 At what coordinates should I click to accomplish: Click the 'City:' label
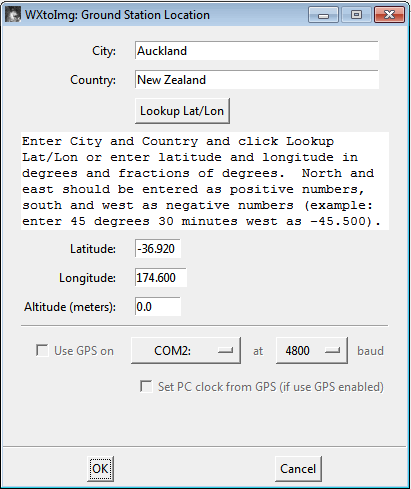click(104, 51)
